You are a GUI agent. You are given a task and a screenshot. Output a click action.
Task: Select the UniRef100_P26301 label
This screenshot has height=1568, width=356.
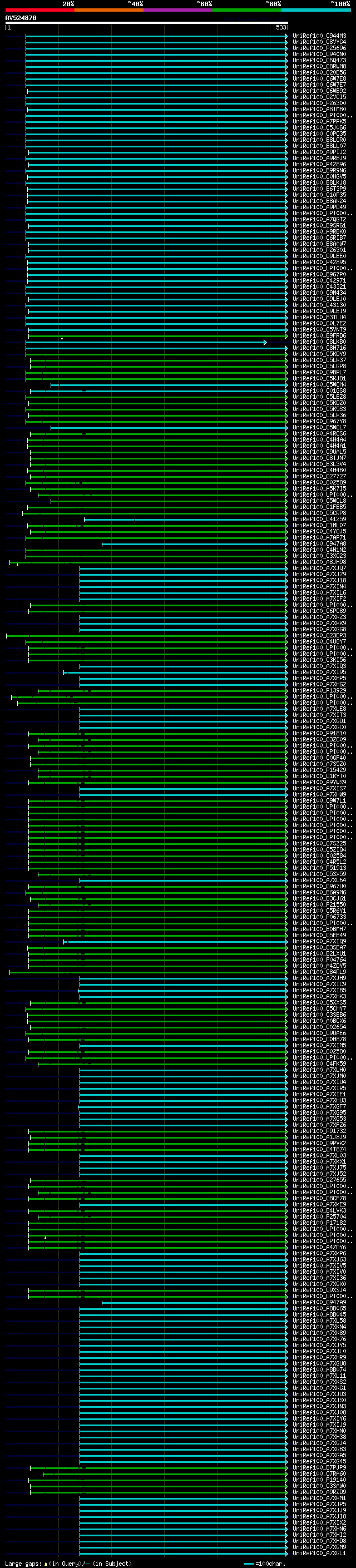(319, 250)
